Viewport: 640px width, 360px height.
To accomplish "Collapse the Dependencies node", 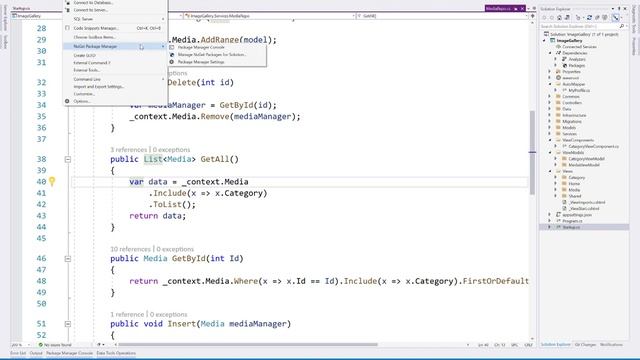I will pos(550,53).
